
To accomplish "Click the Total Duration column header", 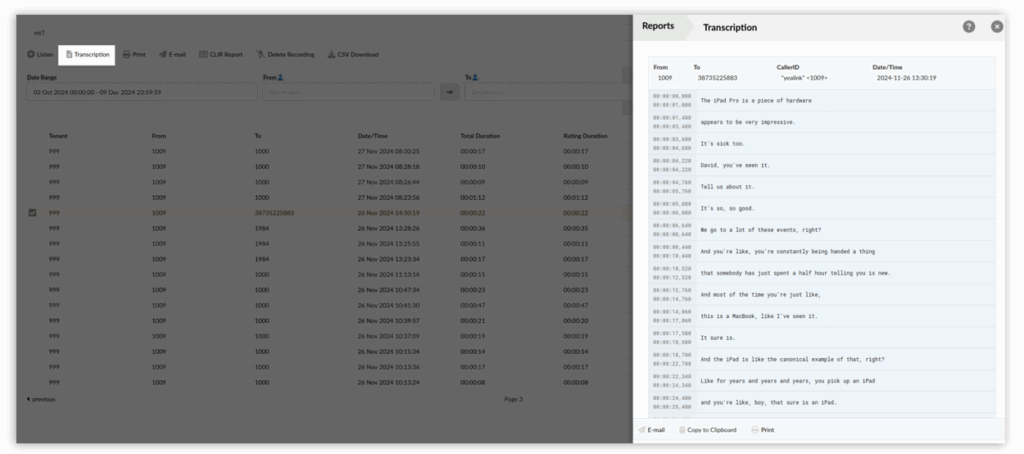I will (x=480, y=136).
